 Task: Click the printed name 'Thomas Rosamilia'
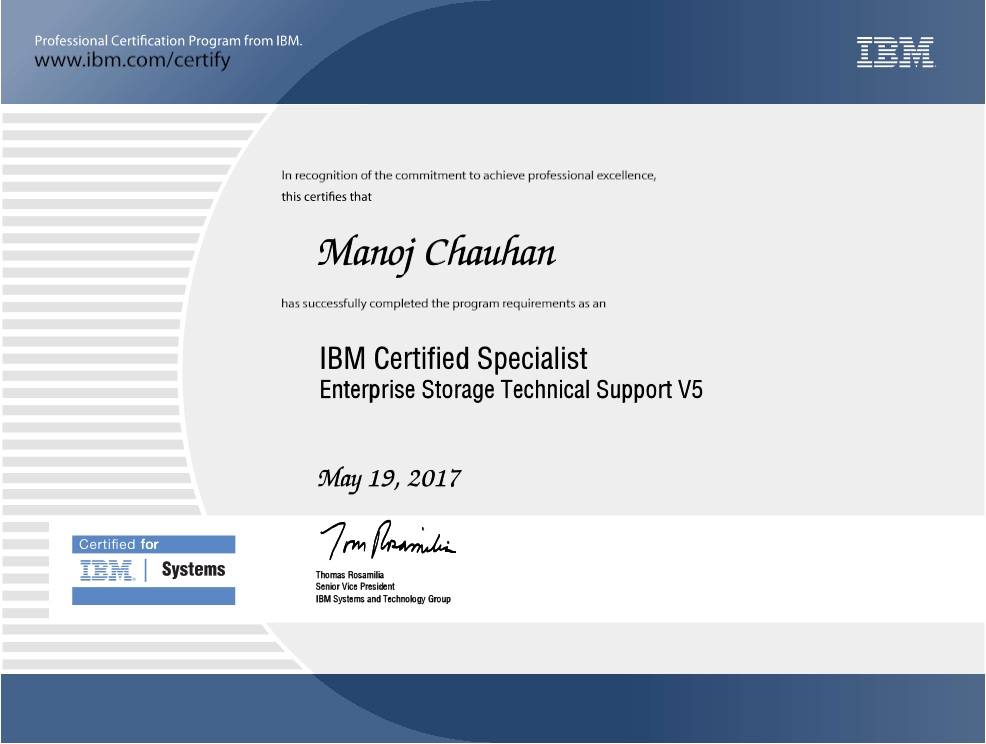pyautogui.click(x=350, y=575)
